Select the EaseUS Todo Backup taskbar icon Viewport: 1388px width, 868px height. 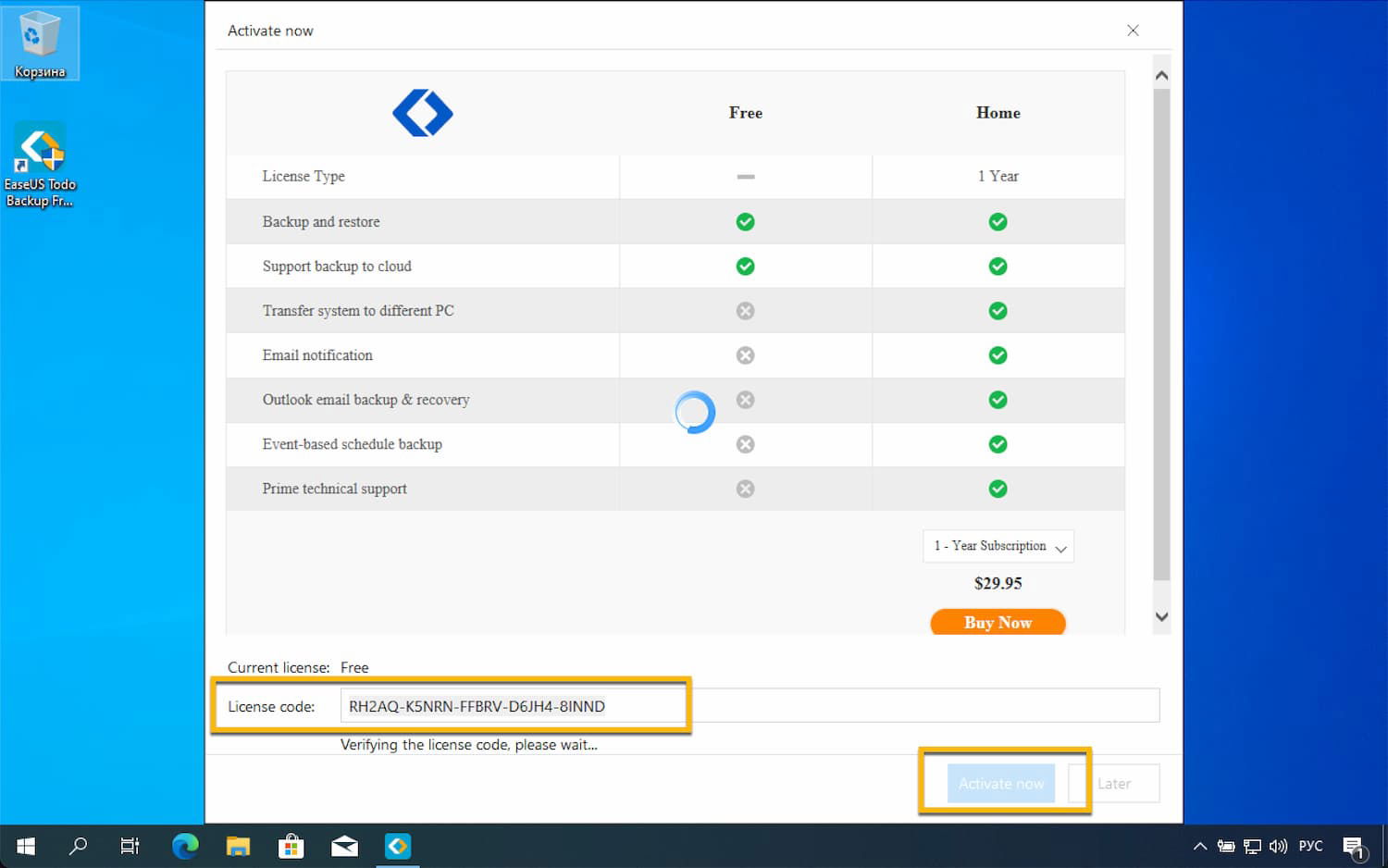398,846
